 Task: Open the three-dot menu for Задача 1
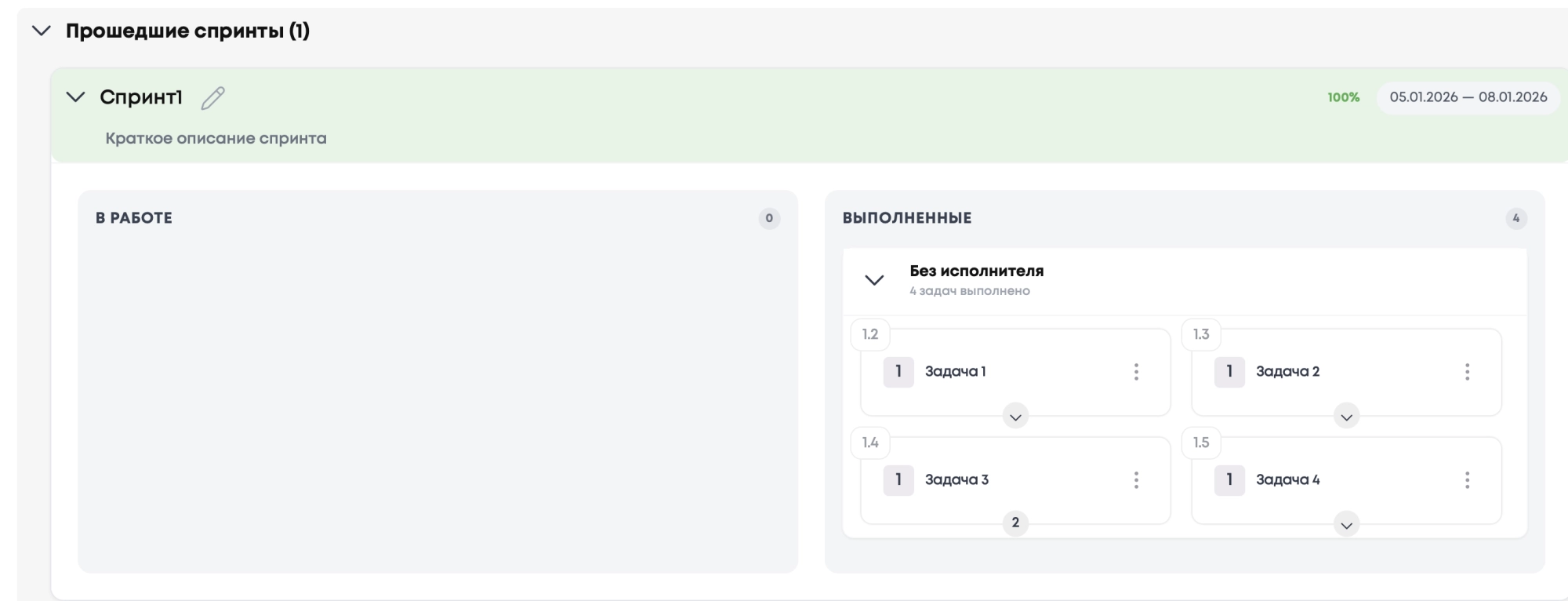pyautogui.click(x=1136, y=372)
